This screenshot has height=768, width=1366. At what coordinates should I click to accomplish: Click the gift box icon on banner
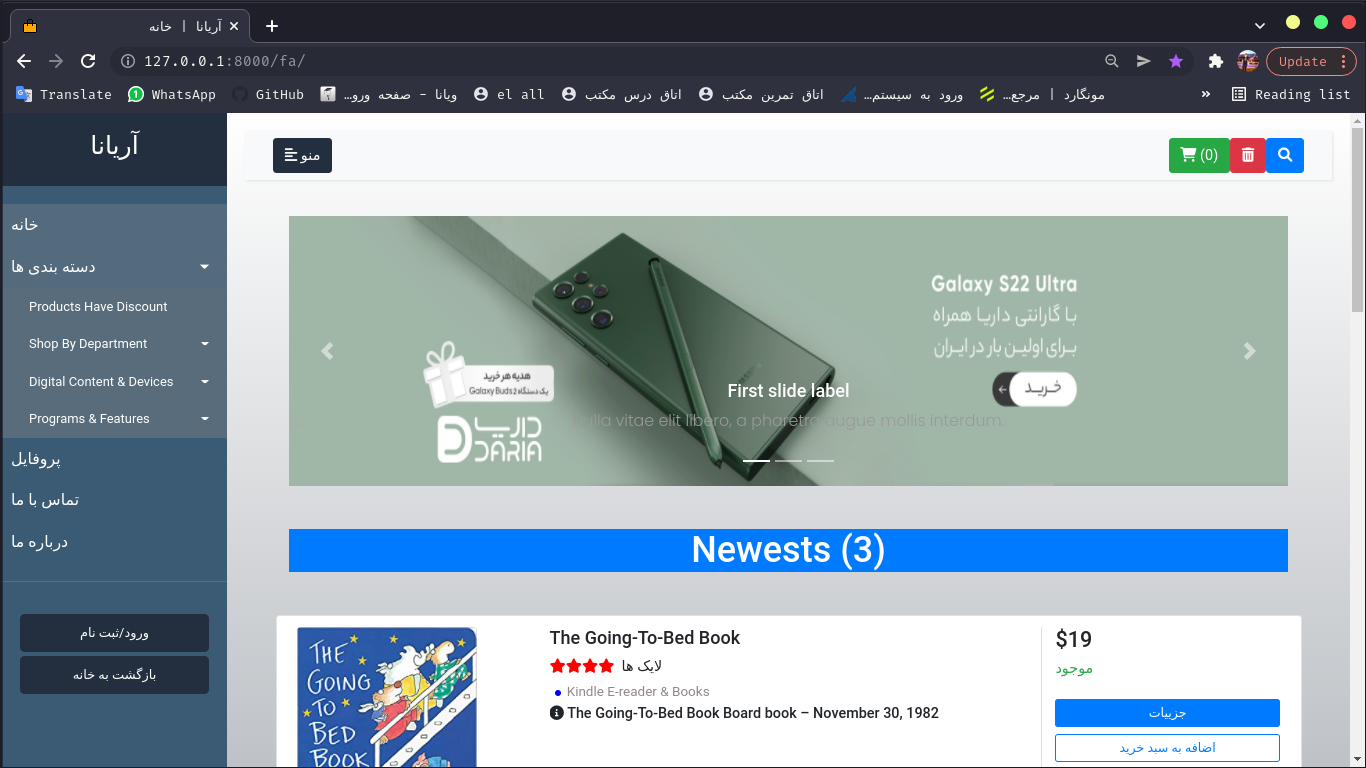click(445, 375)
